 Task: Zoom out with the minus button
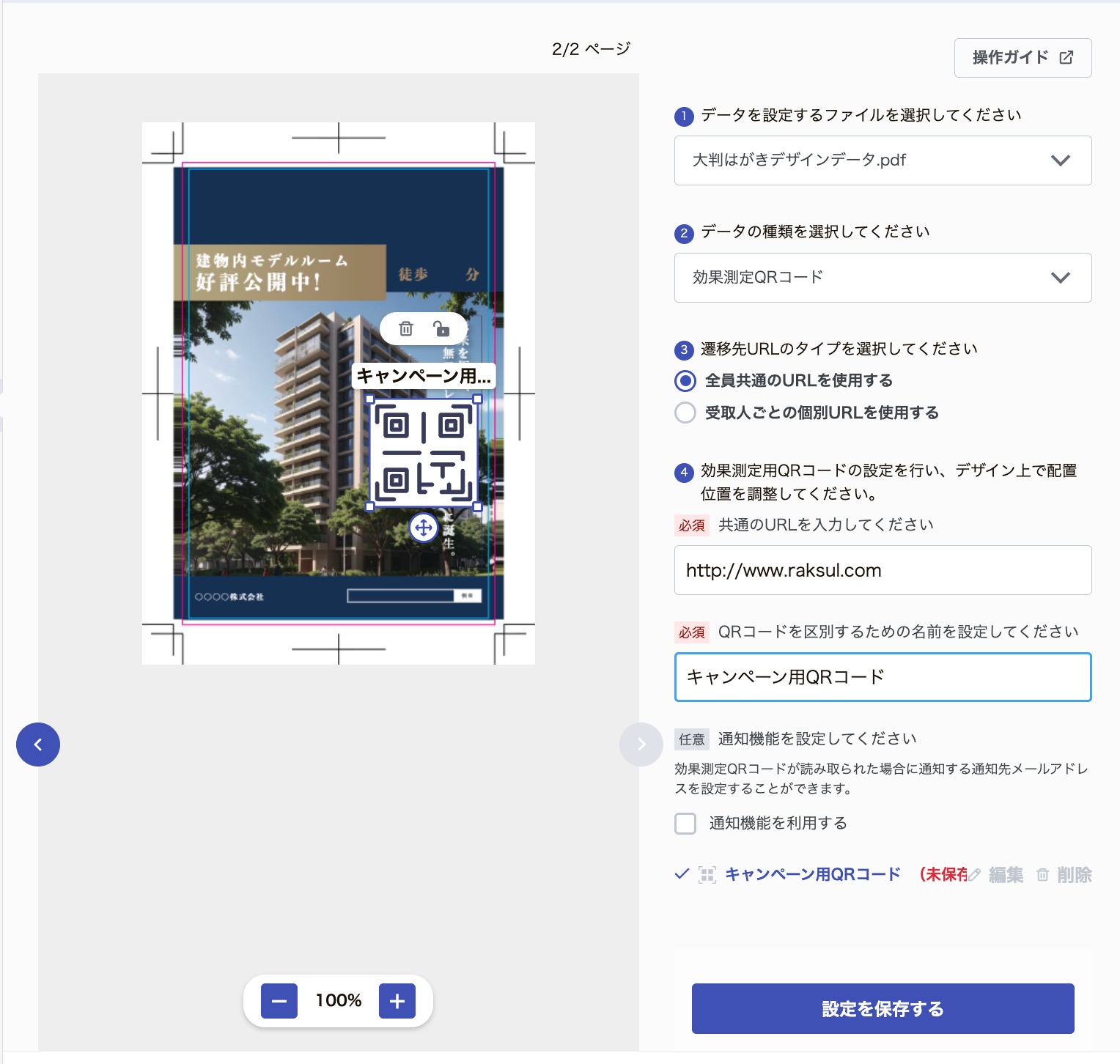click(x=279, y=1001)
